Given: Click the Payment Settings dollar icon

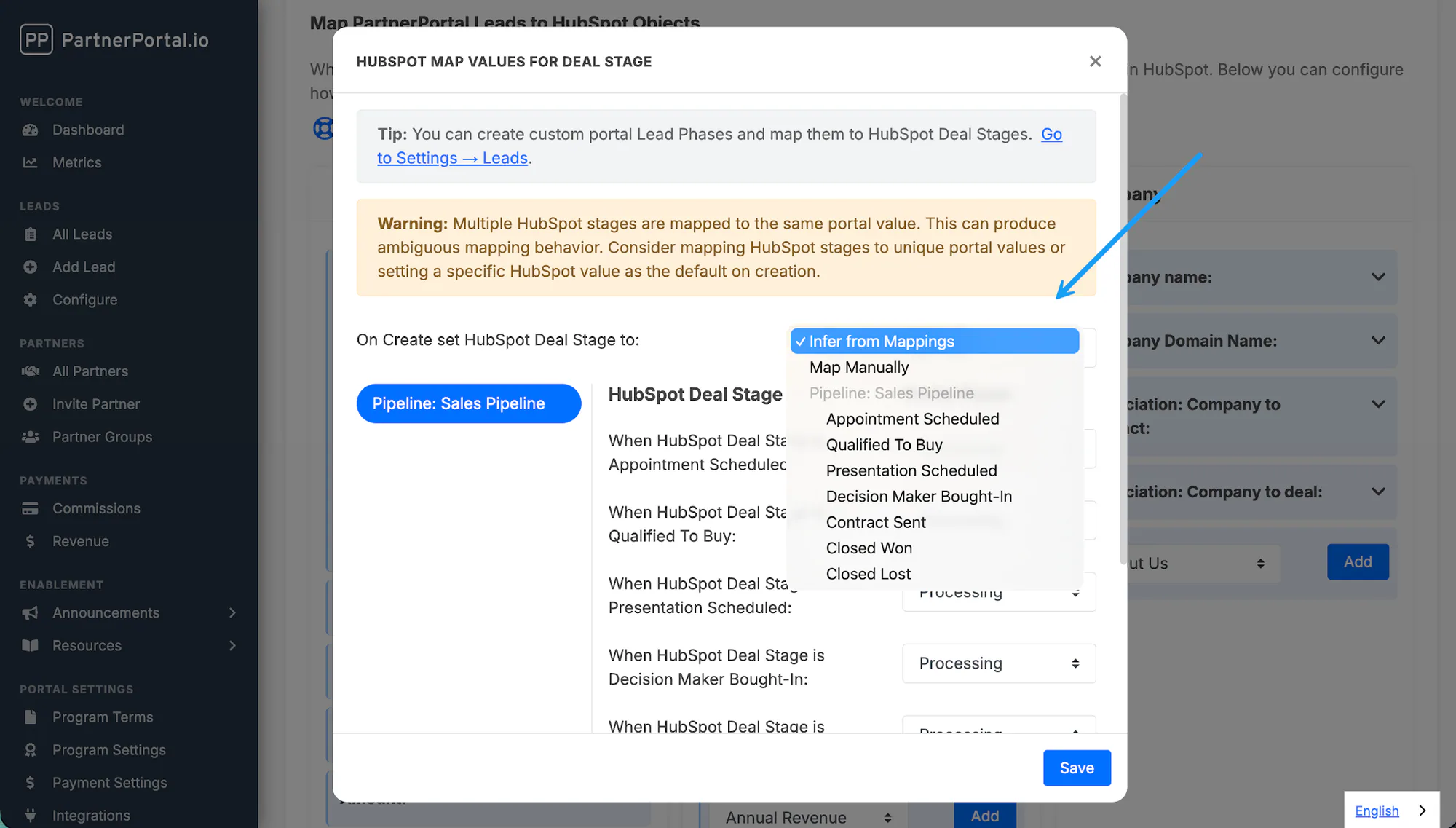Looking at the screenshot, I should tap(30, 782).
